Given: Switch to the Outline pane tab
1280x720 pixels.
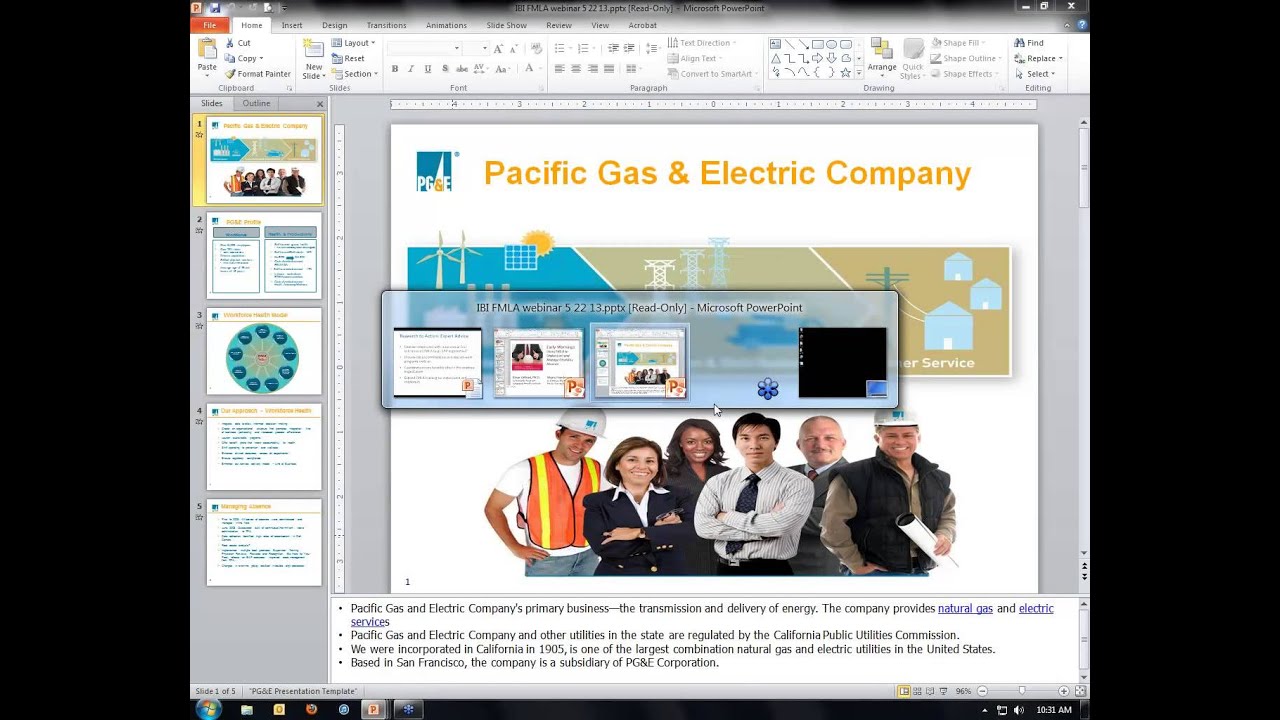Looking at the screenshot, I should click(256, 103).
